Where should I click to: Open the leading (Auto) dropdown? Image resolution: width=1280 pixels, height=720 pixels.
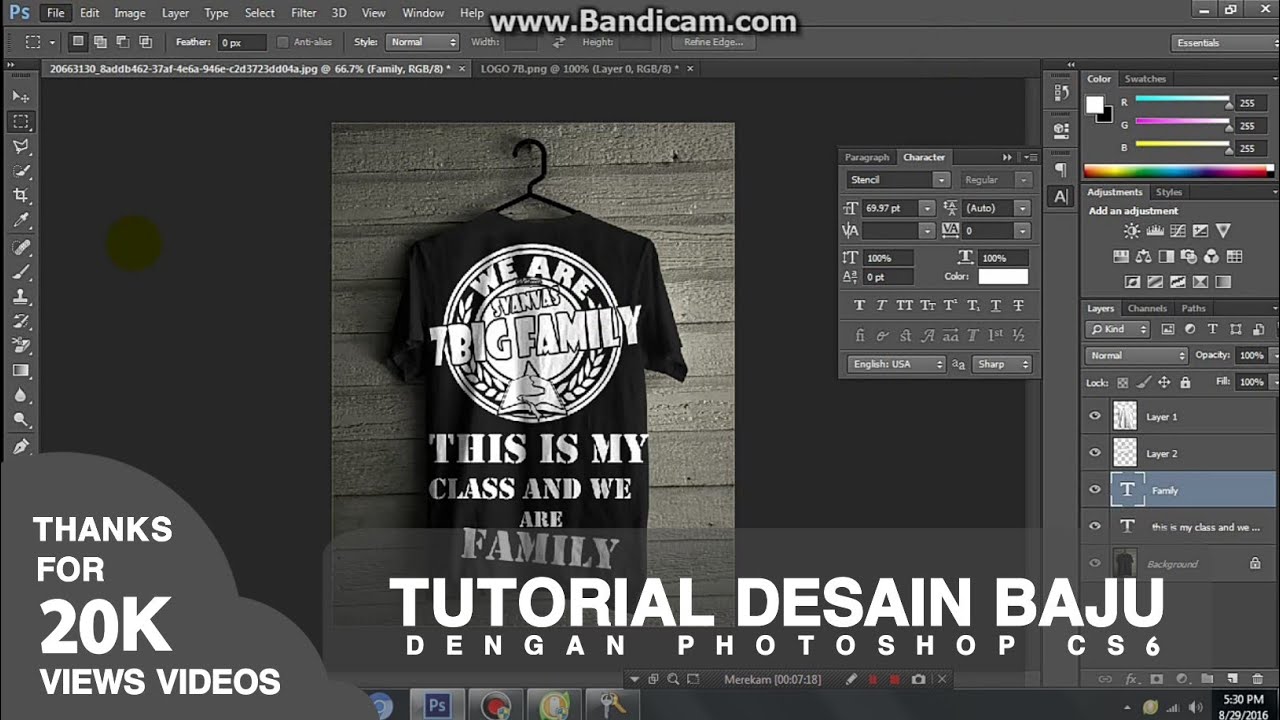[x=1022, y=208]
